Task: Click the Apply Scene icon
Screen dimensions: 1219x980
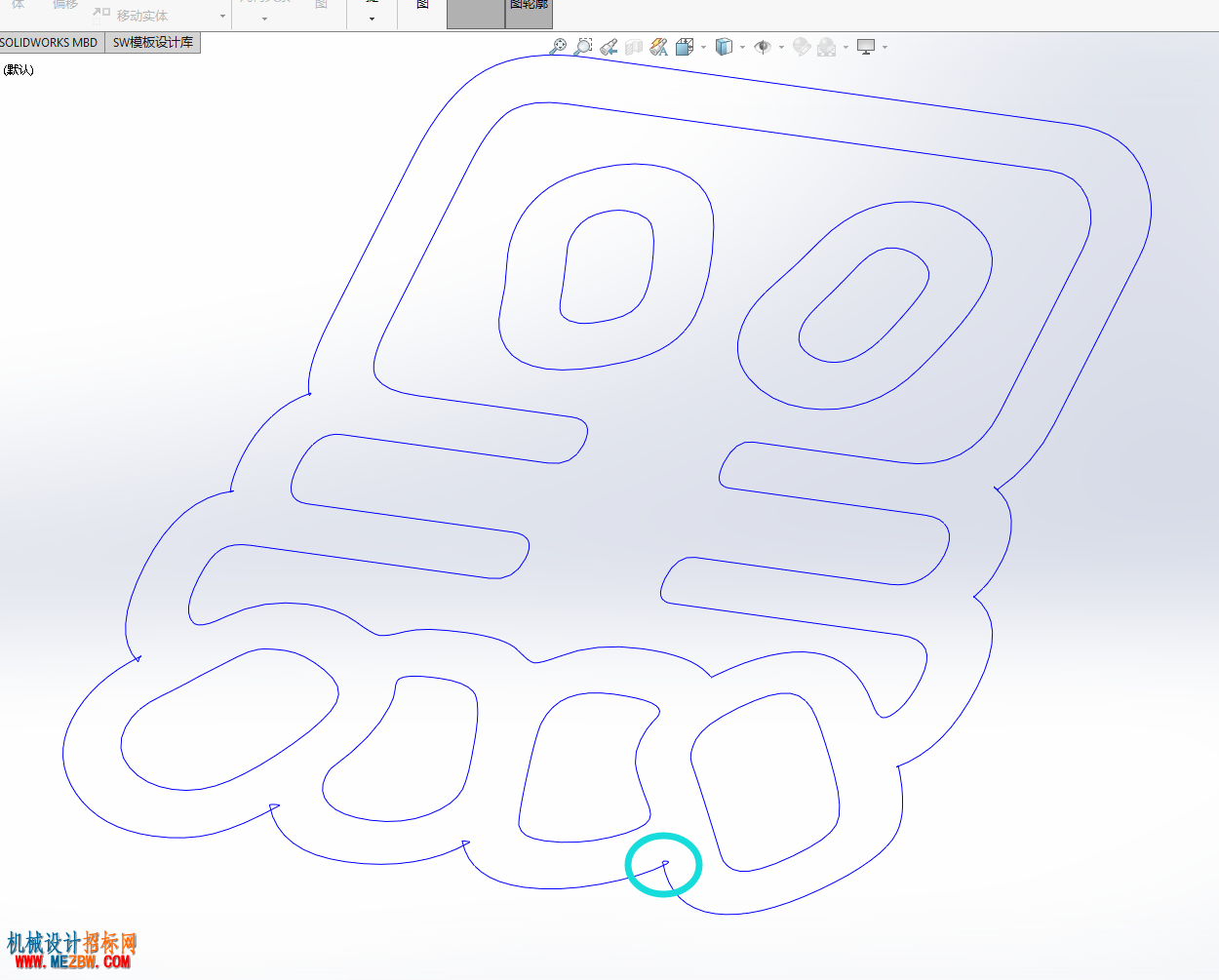Action: click(827, 46)
